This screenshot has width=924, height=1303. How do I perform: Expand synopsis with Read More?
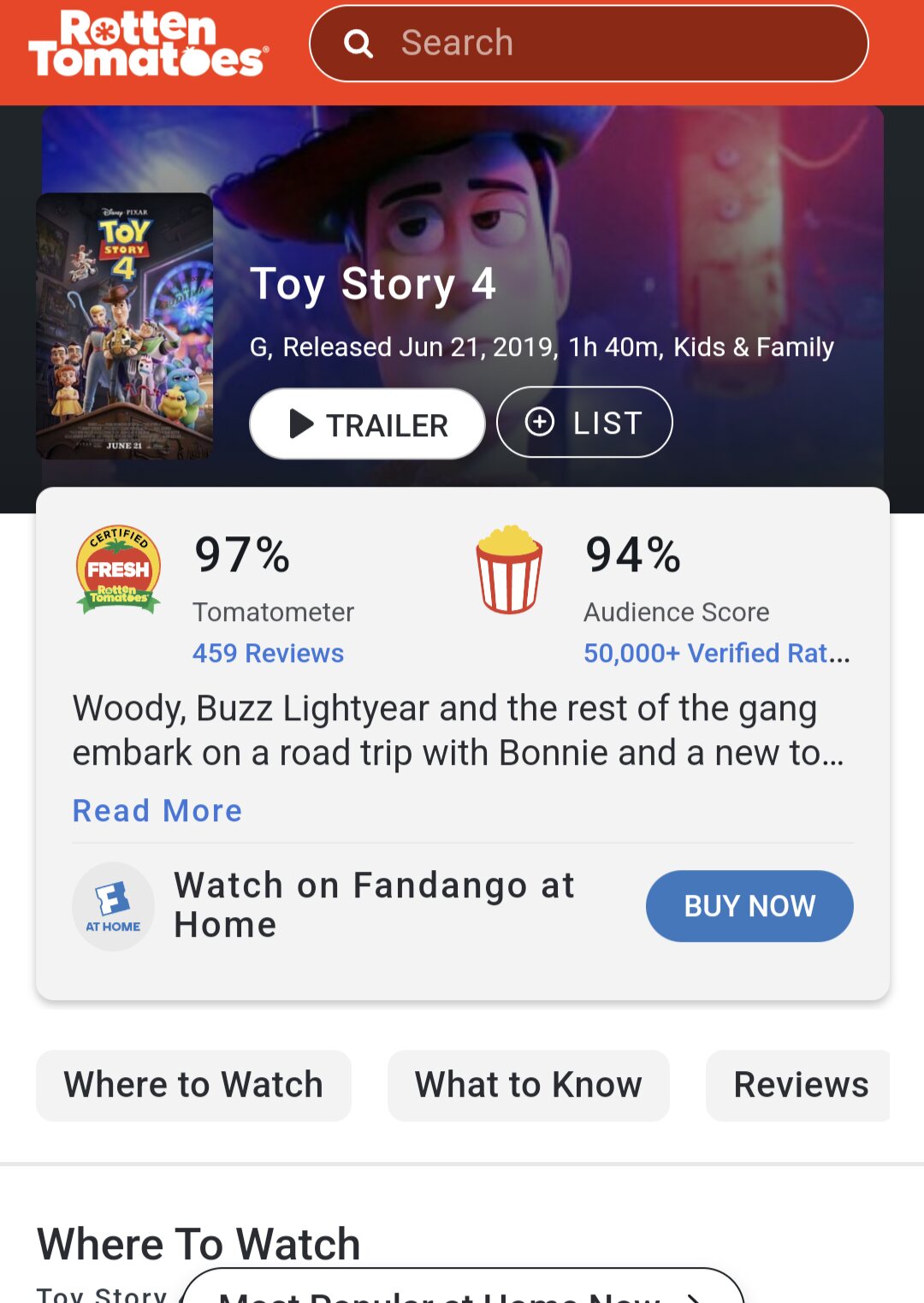point(157,810)
